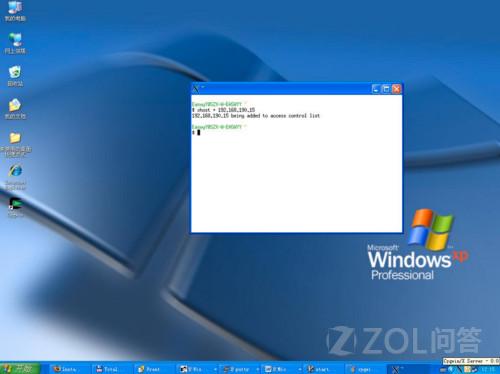Click inside the terminal at the cursor prompt
500x374 pixels.
(199, 133)
